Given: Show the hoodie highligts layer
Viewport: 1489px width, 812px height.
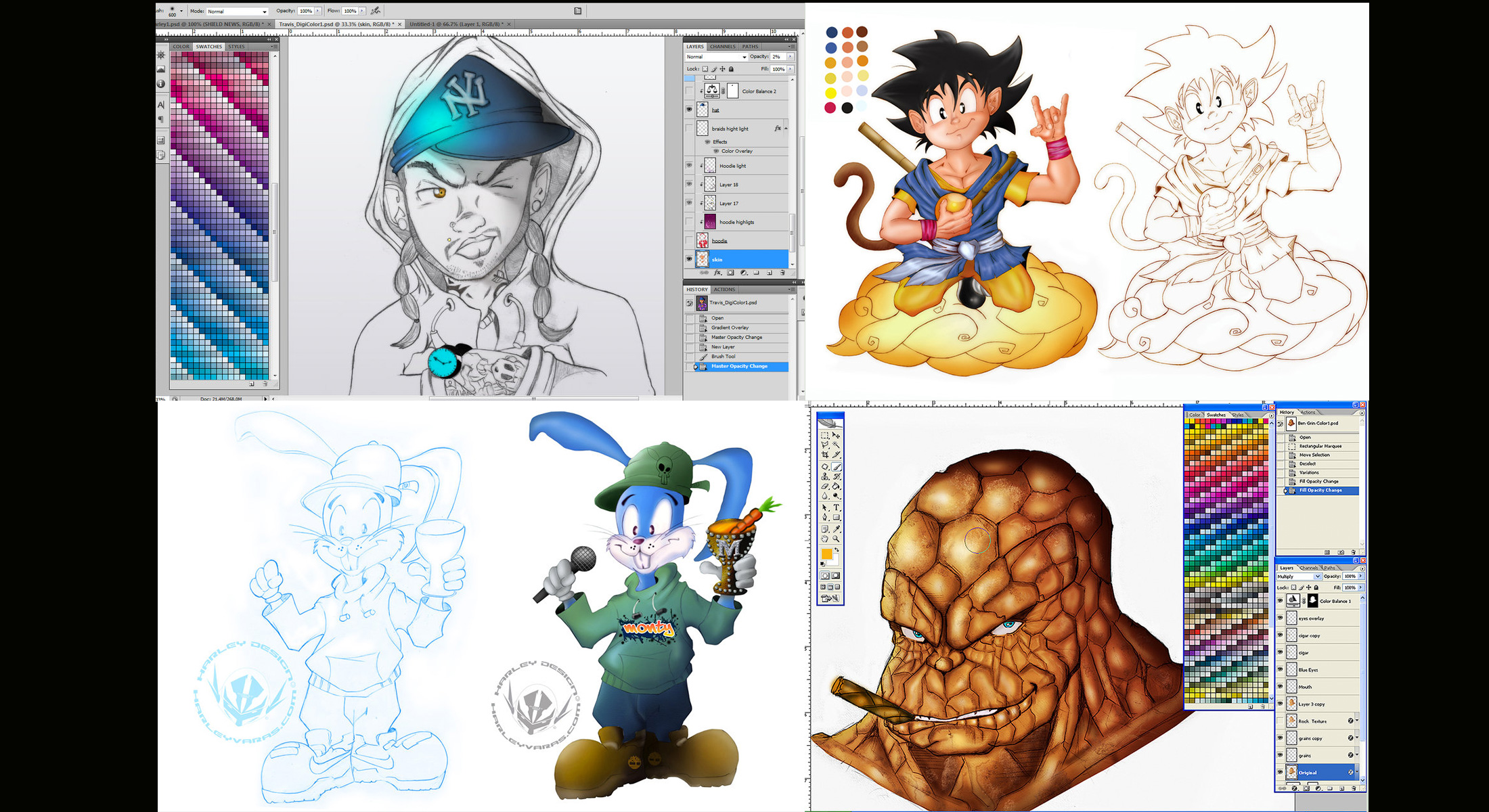Looking at the screenshot, I should tap(689, 221).
